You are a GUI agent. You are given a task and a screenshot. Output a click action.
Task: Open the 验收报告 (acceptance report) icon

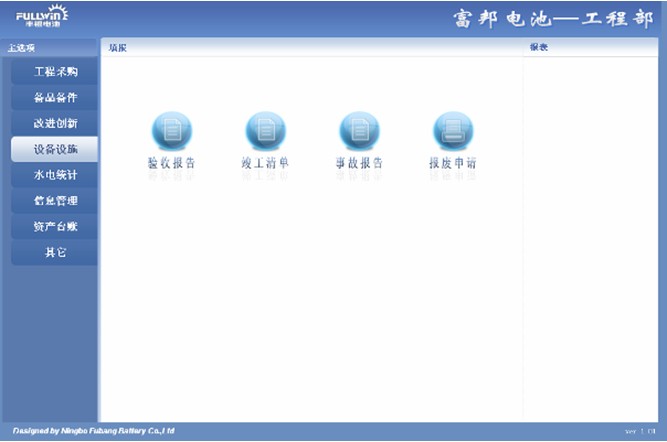point(171,131)
